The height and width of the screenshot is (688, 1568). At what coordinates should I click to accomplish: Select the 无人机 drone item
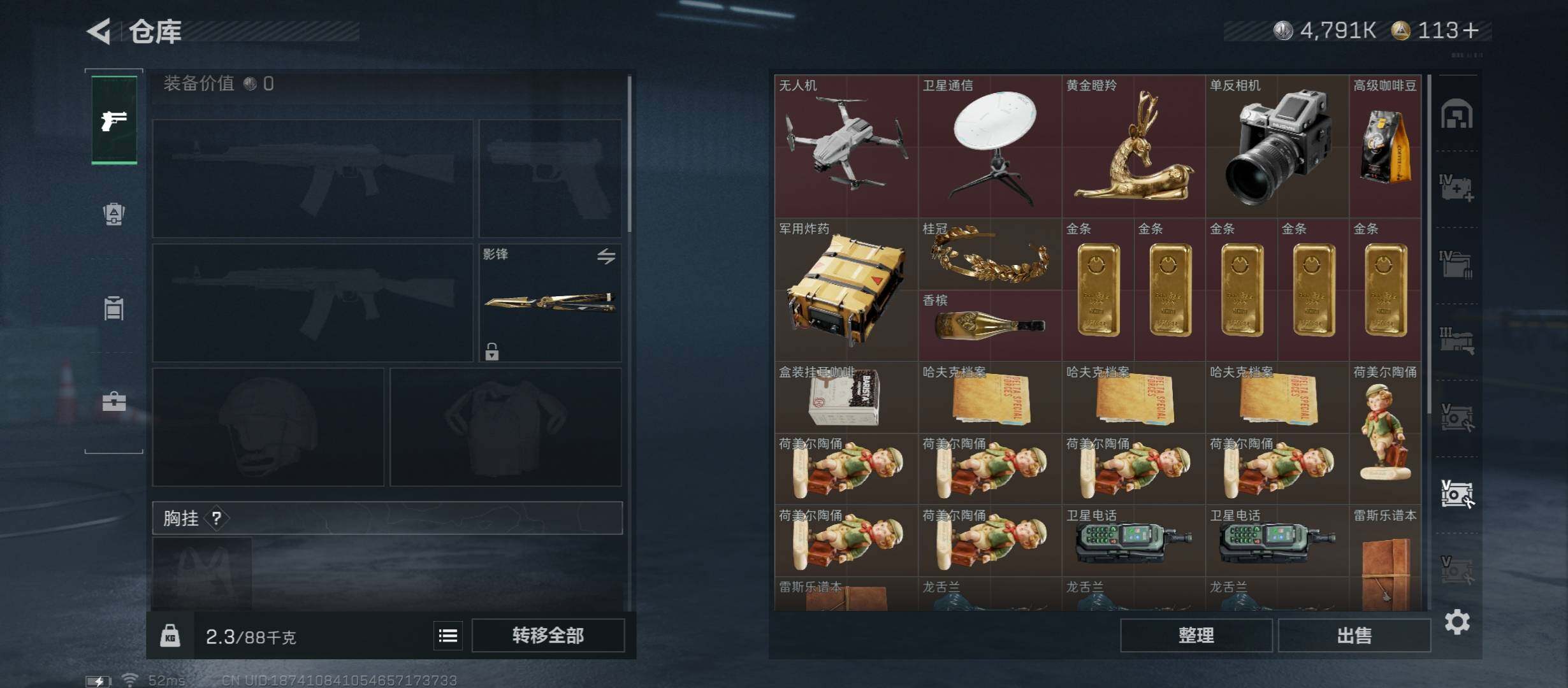coord(846,147)
